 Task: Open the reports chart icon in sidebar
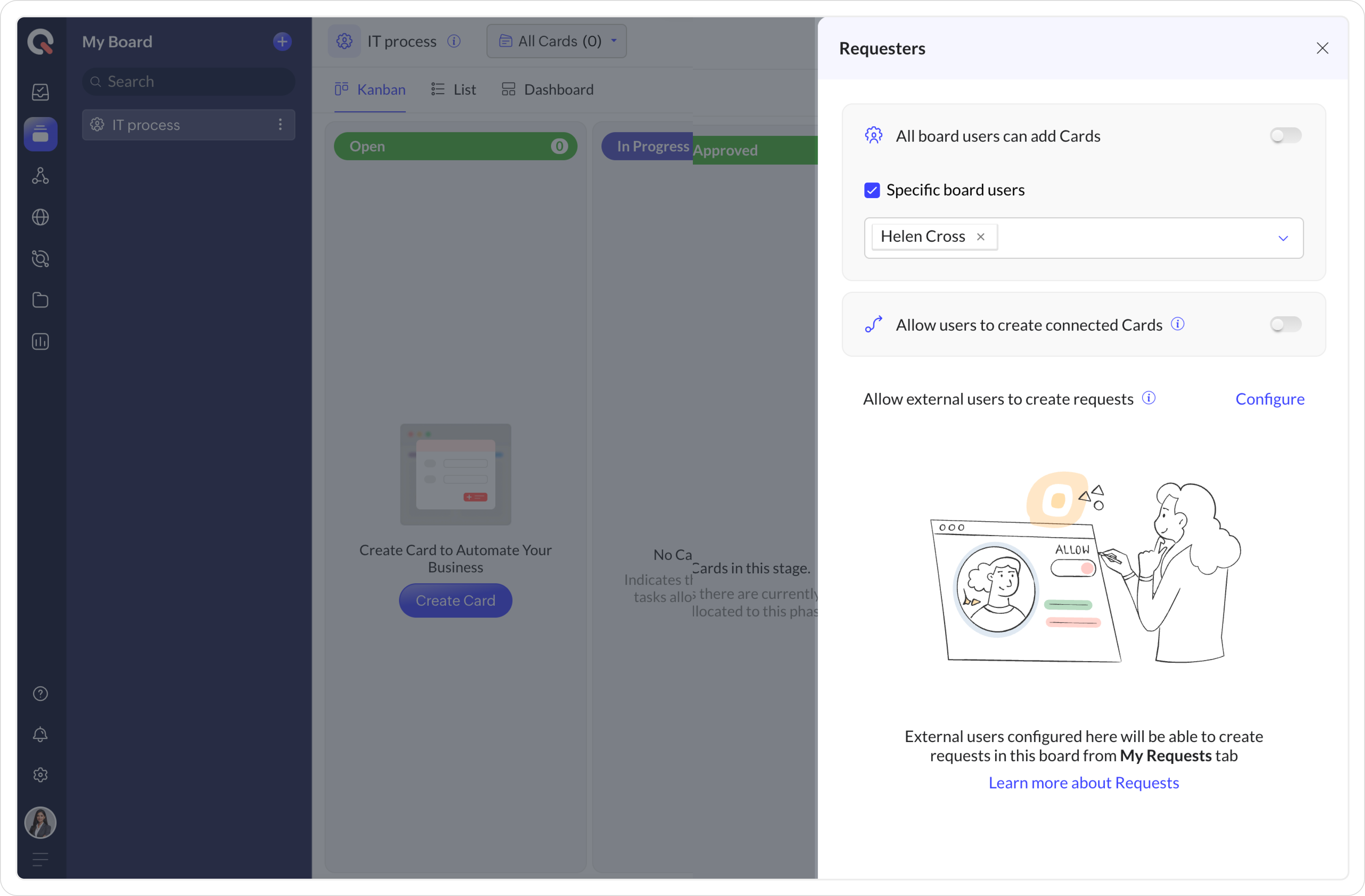(40, 342)
